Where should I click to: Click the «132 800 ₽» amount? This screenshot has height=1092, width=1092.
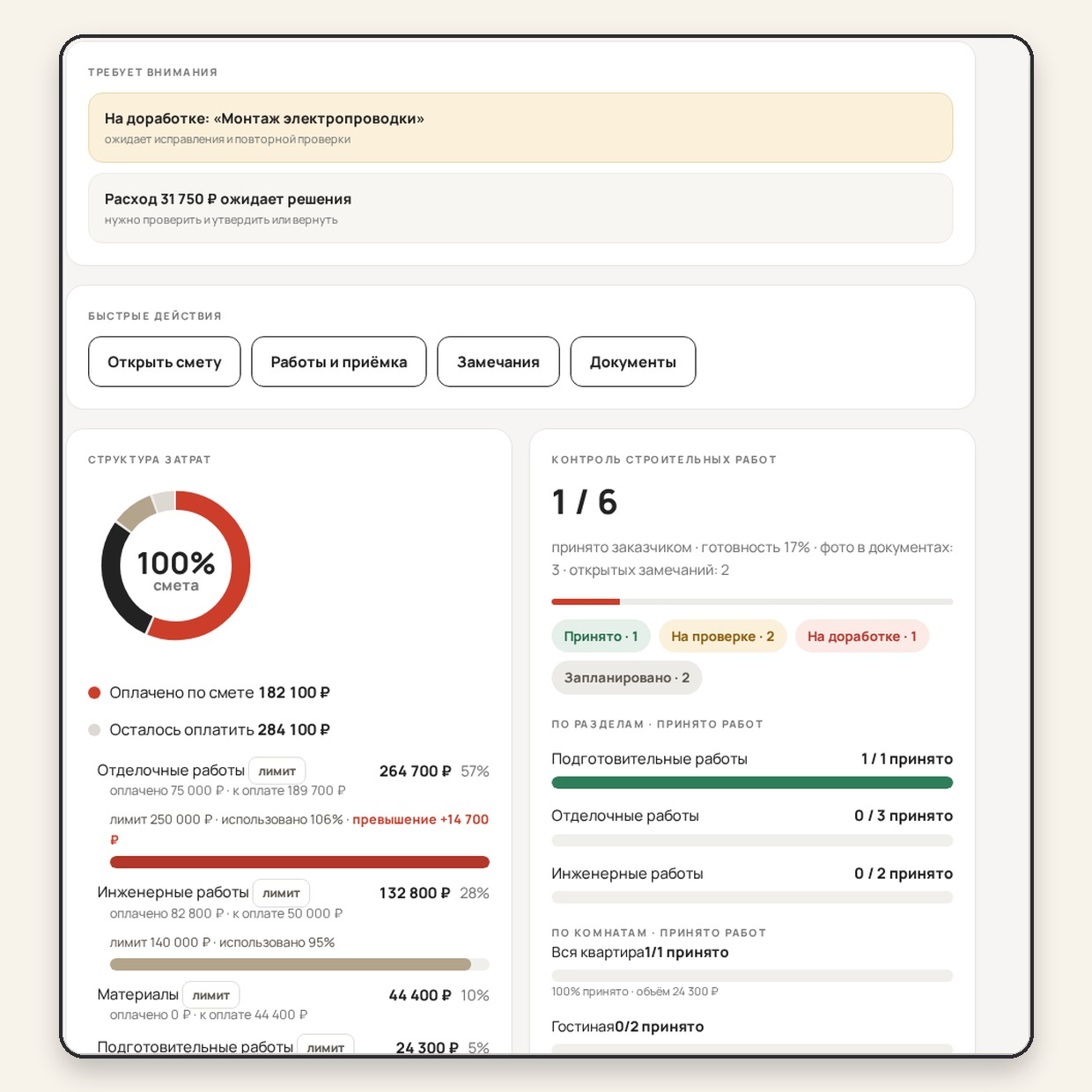coord(415,893)
